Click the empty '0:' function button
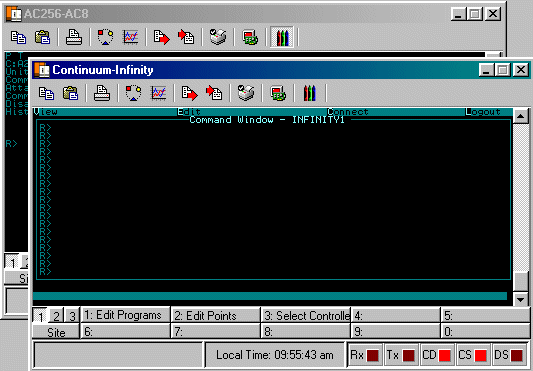 [x=485, y=331]
